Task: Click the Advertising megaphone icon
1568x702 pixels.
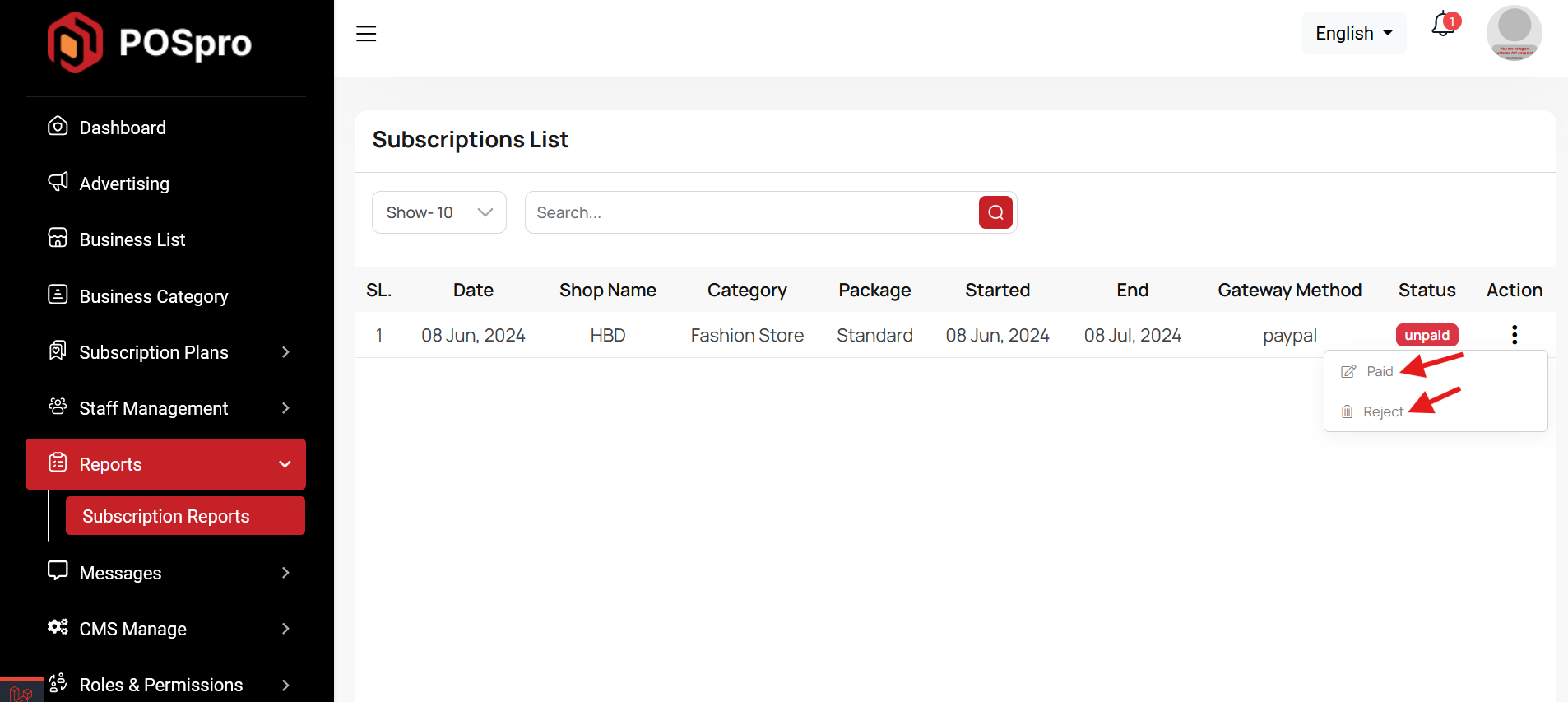Action: tap(58, 182)
